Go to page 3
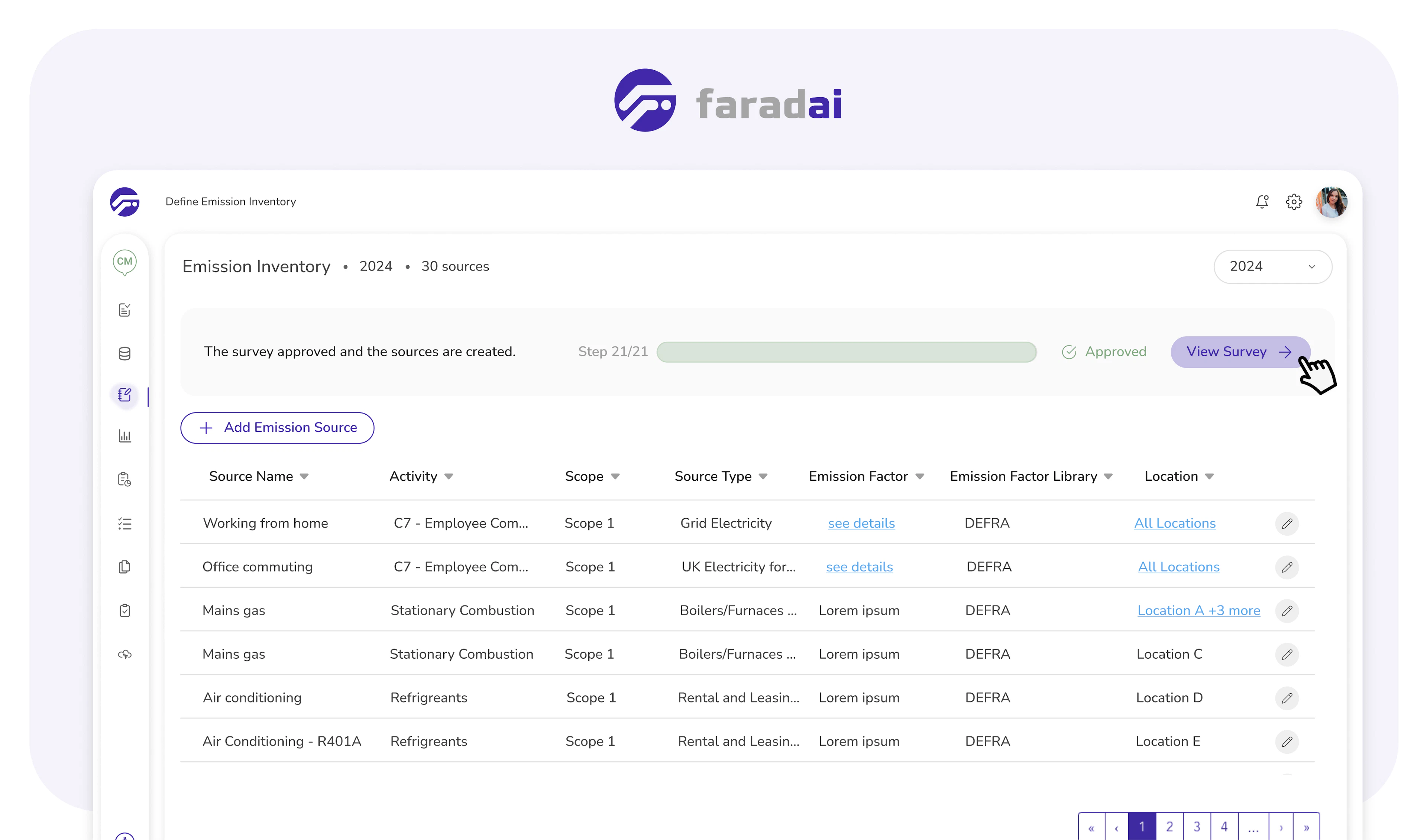The width and height of the screenshot is (1427, 840). [1197, 826]
